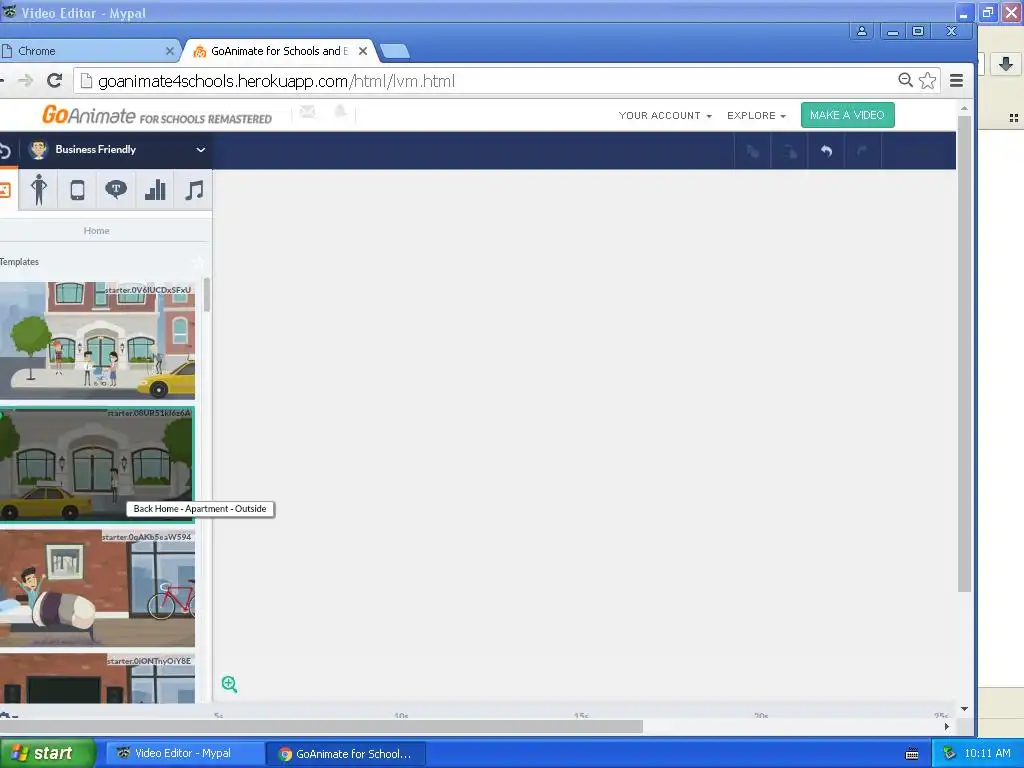Image resolution: width=1024 pixels, height=768 pixels.
Task: Click the MAKE A VIDEO button
Action: (847, 115)
